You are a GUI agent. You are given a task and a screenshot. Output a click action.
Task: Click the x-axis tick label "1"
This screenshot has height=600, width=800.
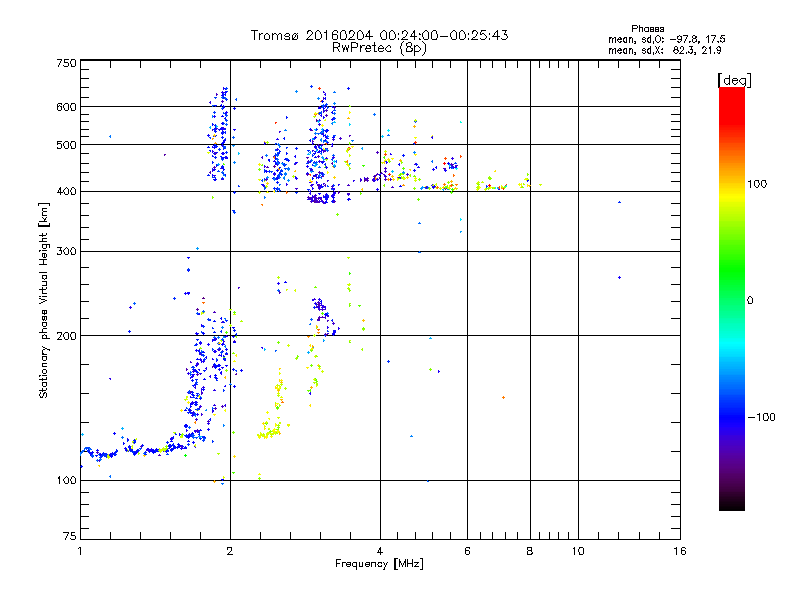80,551
